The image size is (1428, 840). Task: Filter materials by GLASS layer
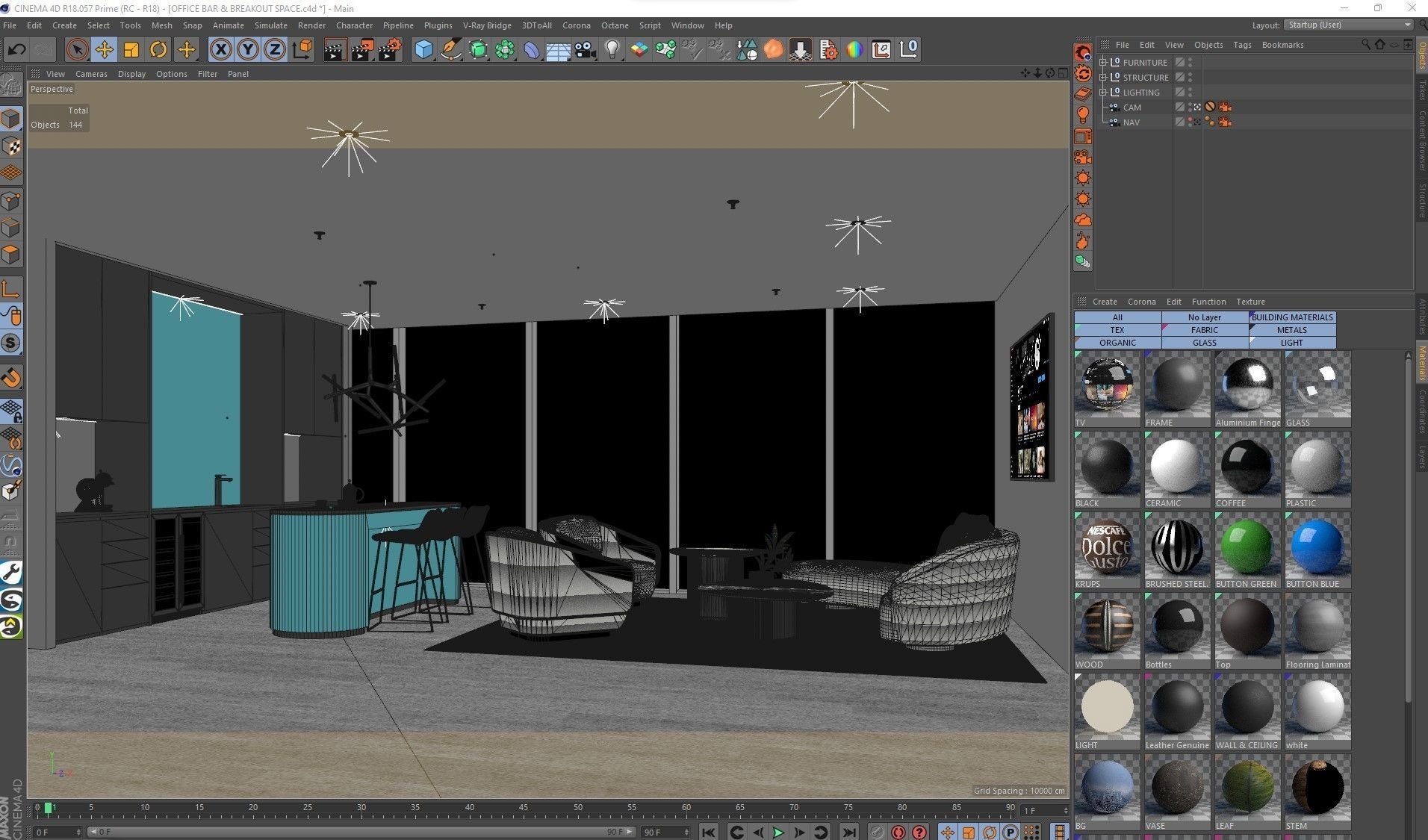[1205, 343]
